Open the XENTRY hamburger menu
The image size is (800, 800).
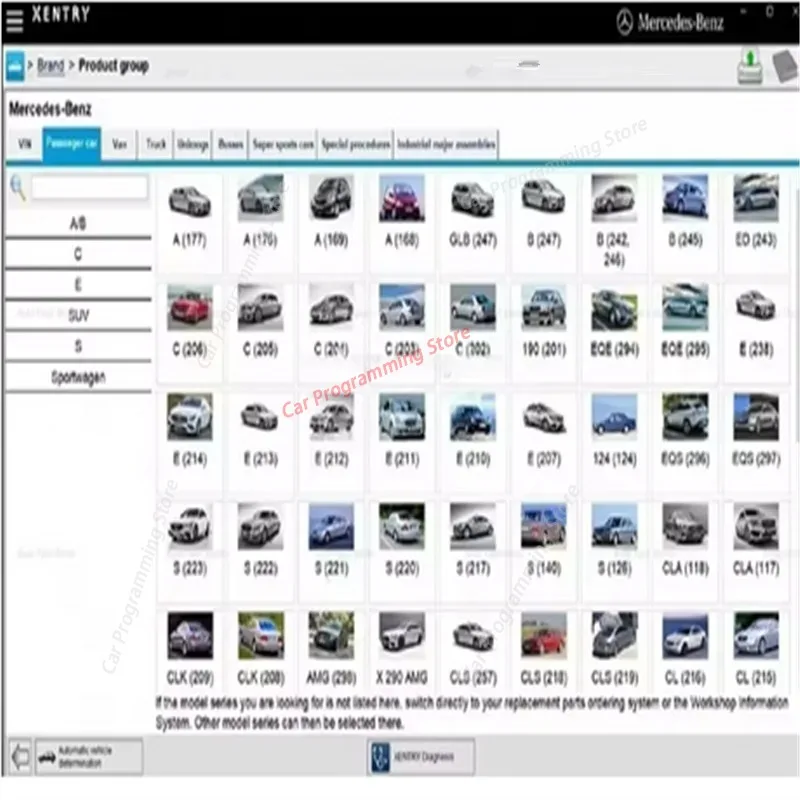14,20
